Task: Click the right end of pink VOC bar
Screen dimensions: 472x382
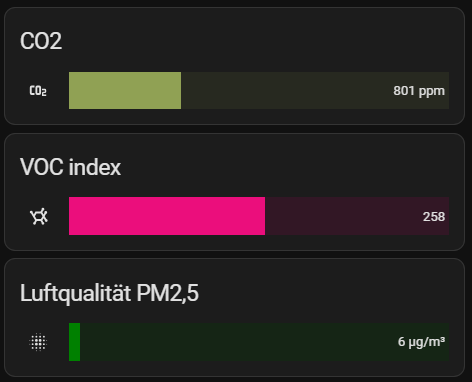Action: (x=262, y=216)
